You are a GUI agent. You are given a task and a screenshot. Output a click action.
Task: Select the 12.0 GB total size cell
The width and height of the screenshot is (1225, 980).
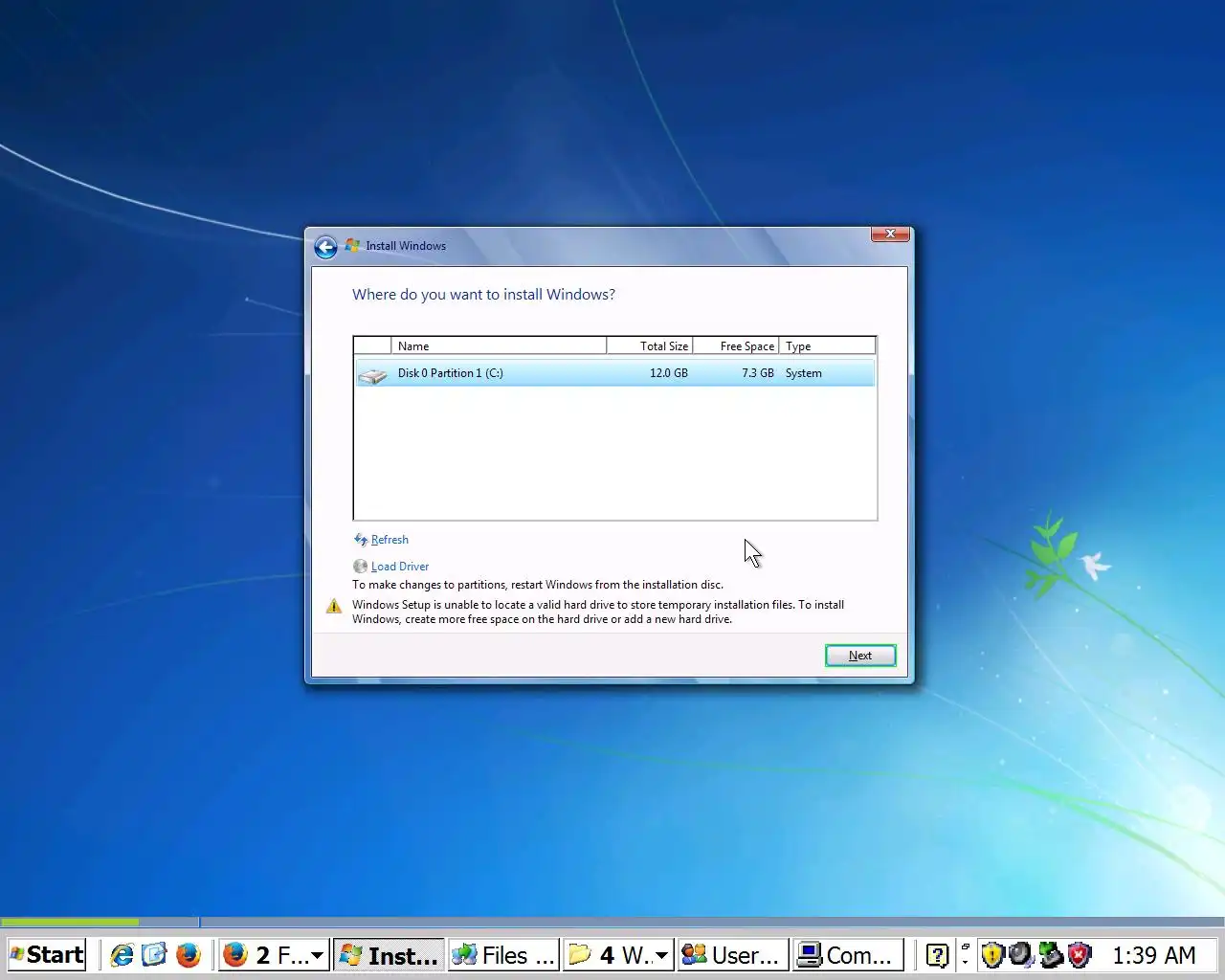pyautogui.click(x=669, y=373)
